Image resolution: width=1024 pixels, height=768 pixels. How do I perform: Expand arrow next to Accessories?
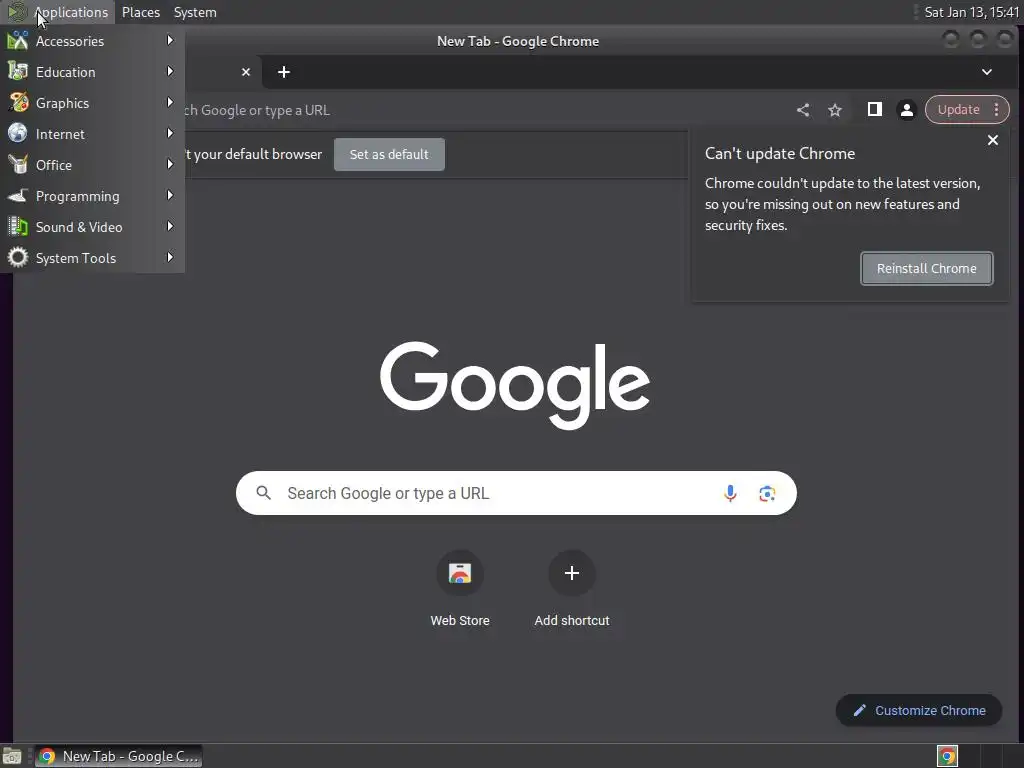(170, 40)
